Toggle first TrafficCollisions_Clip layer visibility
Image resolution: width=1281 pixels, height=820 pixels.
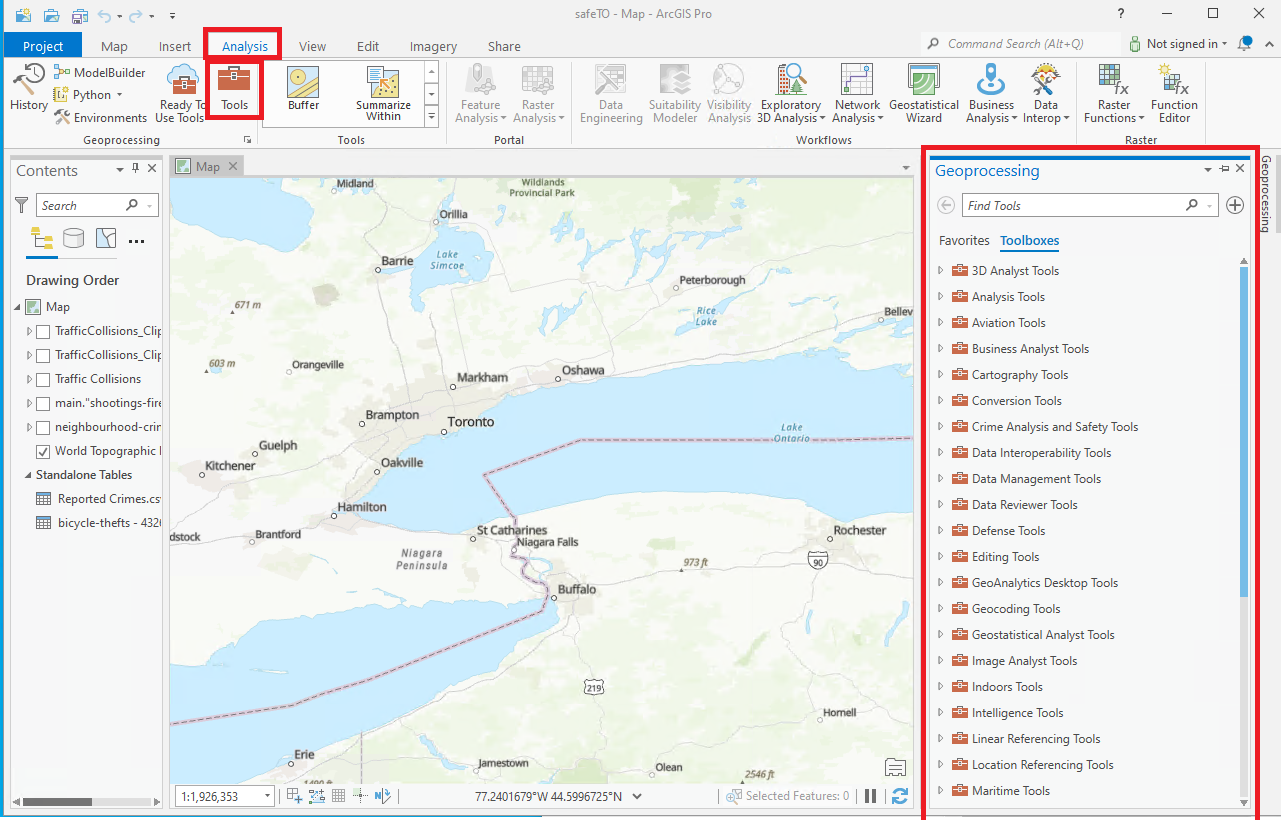(43, 331)
